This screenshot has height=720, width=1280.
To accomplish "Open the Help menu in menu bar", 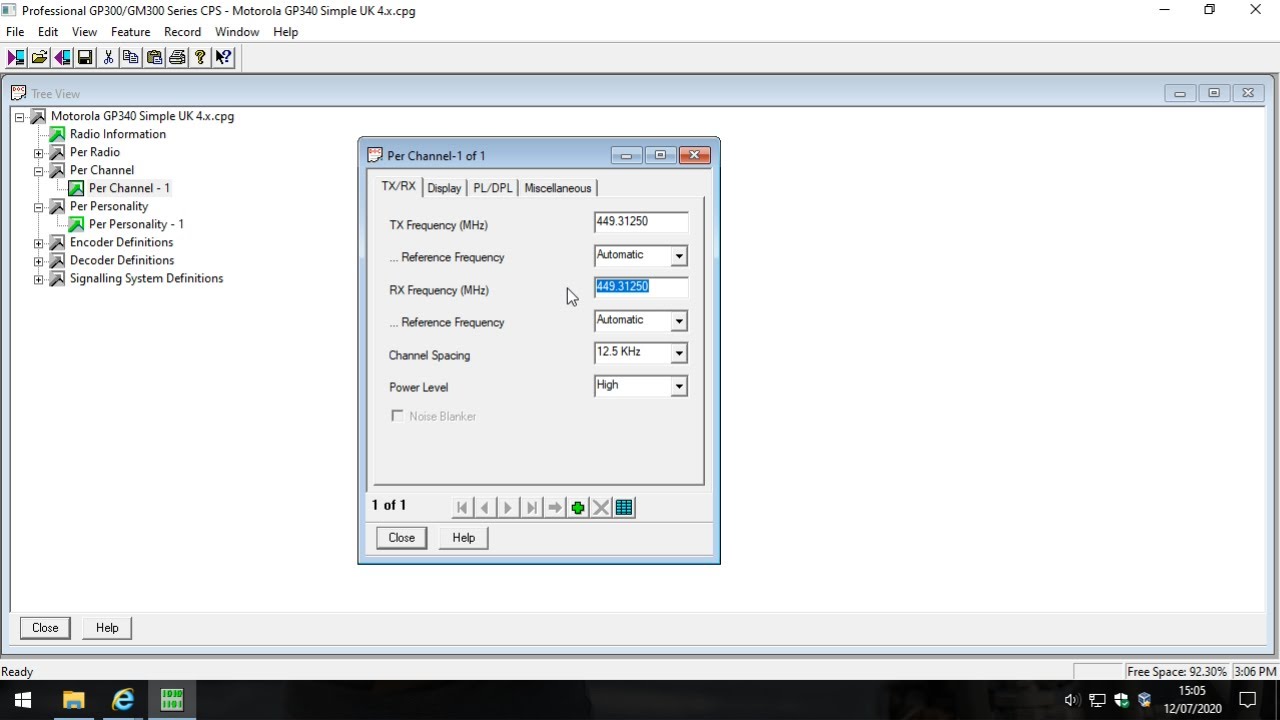I will click(286, 32).
